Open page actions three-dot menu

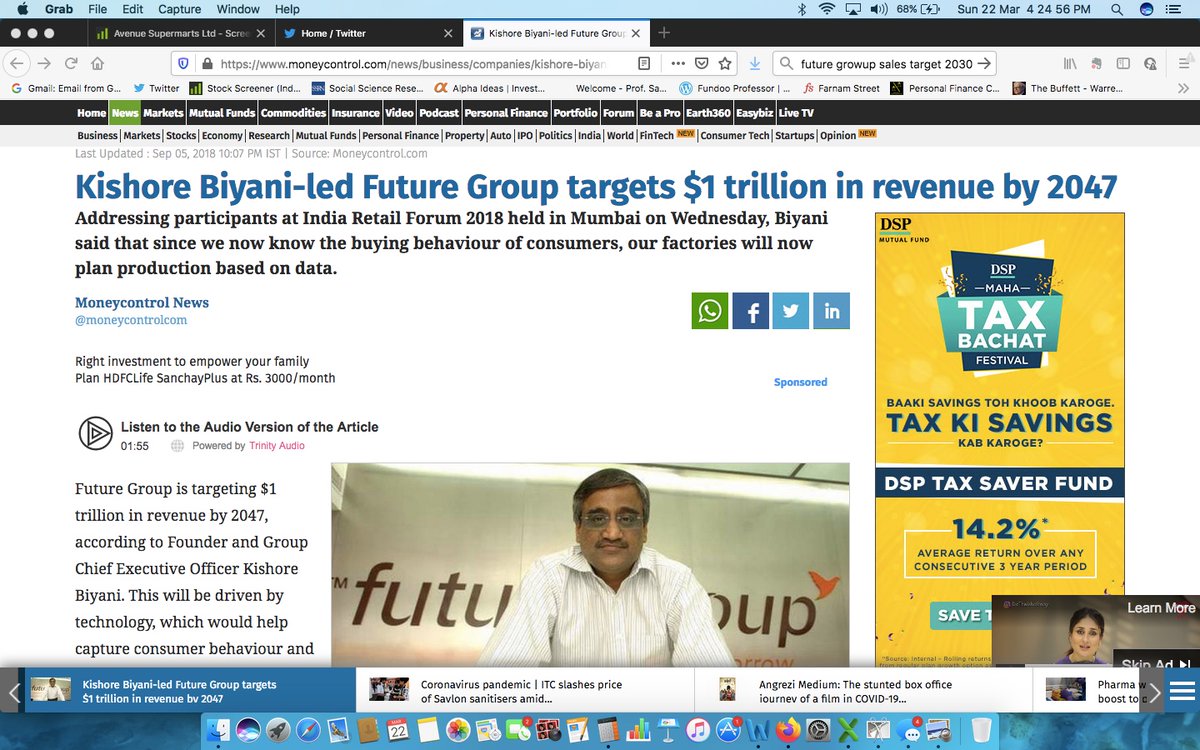pos(678,63)
